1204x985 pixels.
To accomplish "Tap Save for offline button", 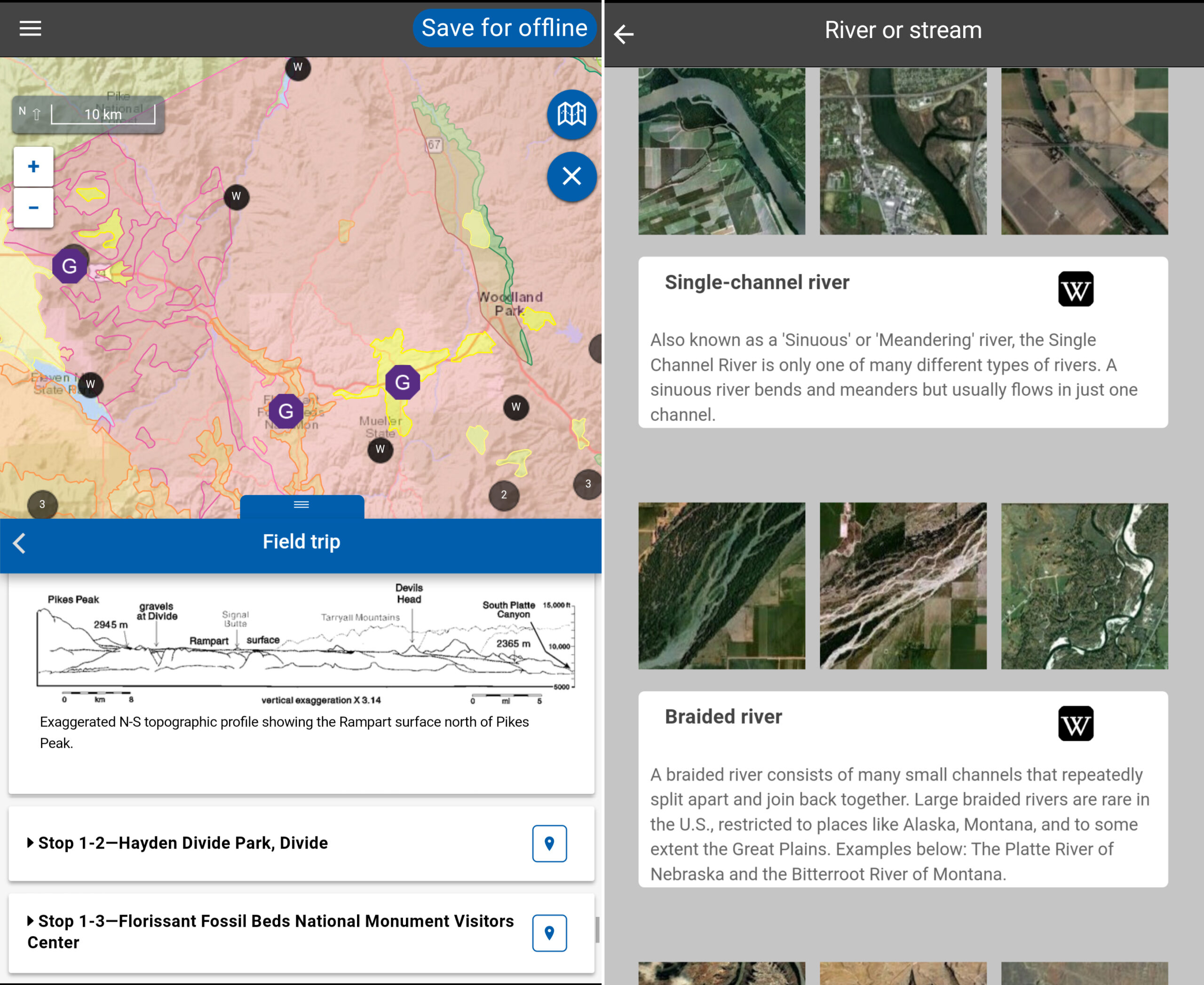I will coord(504,28).
